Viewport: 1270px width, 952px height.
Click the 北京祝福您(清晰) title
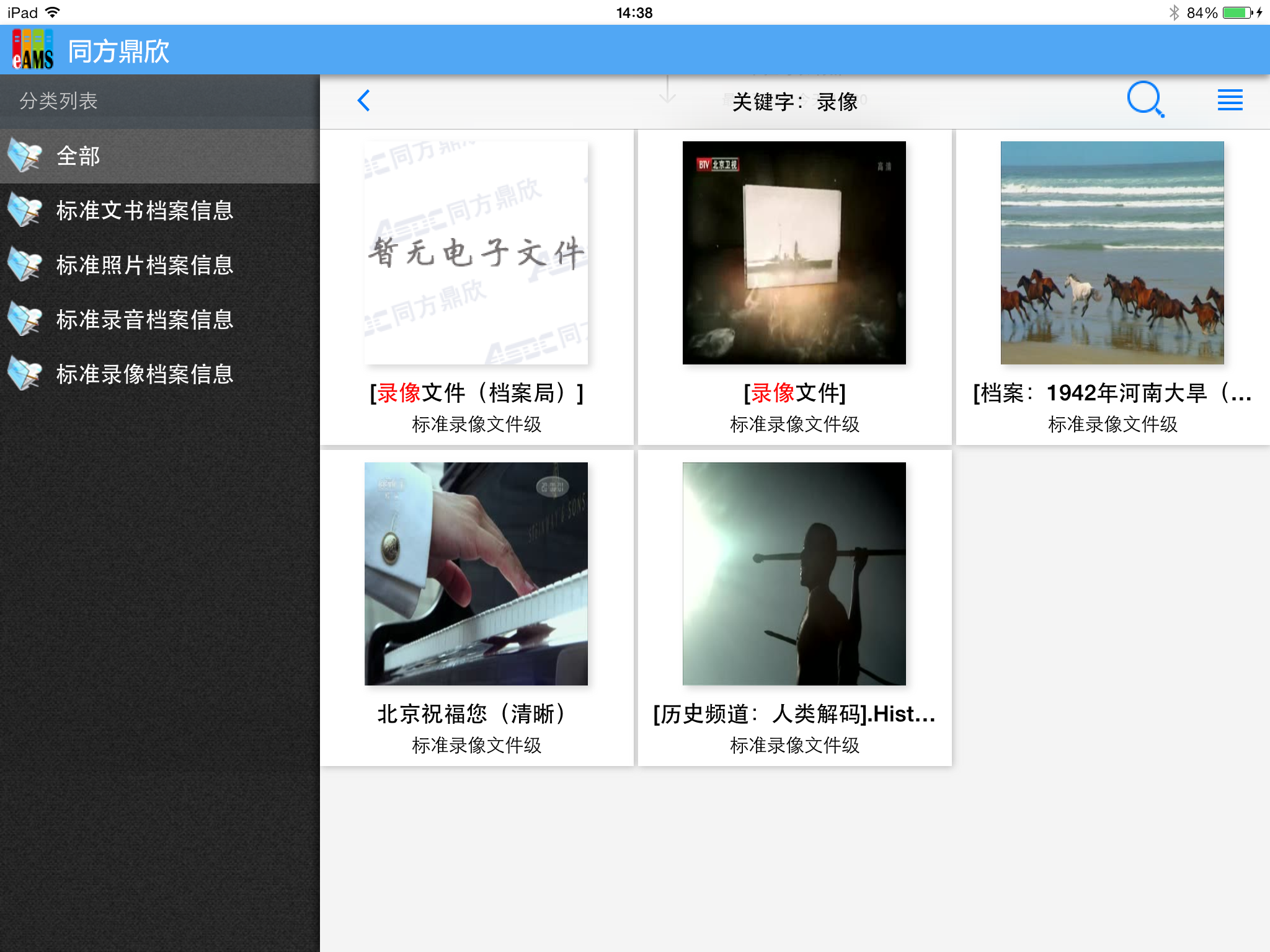pos(476,714)
